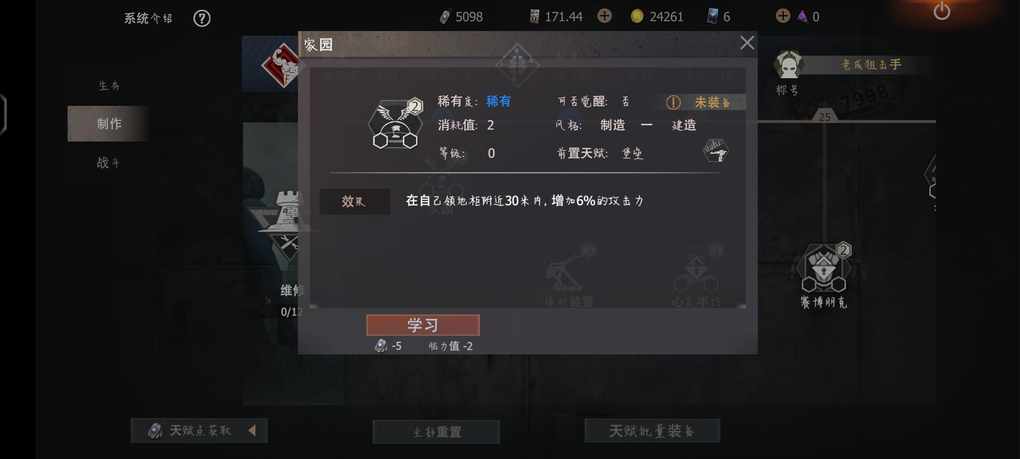Viewport: 1020px width, 459px height.
Task: Click the red diamond muscle emblem icon
Action: (x=281, y=65)
